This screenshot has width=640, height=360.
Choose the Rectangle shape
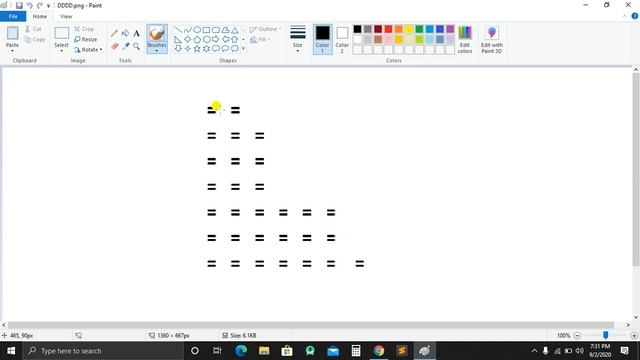point(206,30)
